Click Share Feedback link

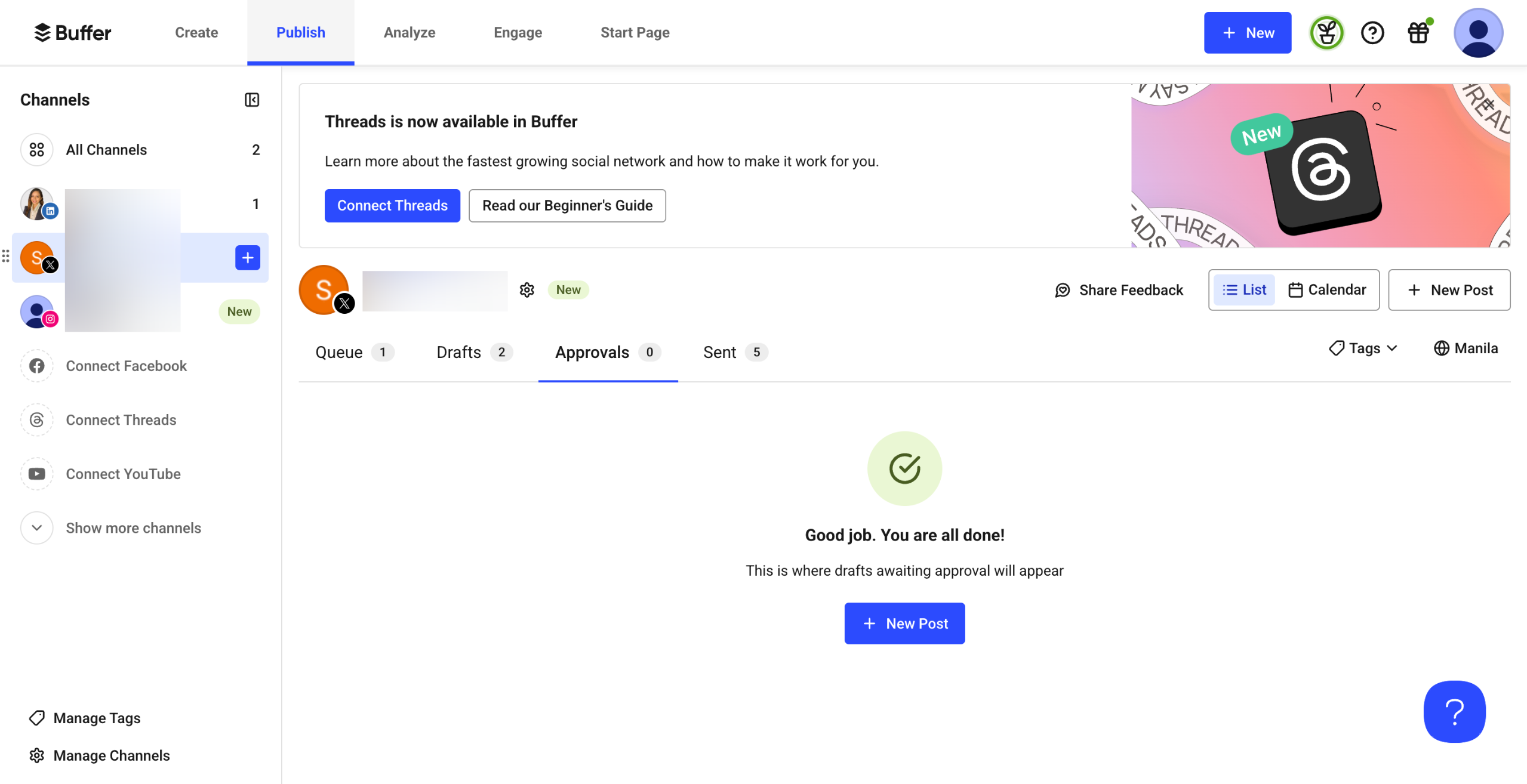pyautogui.click(x=1119, y=290)
